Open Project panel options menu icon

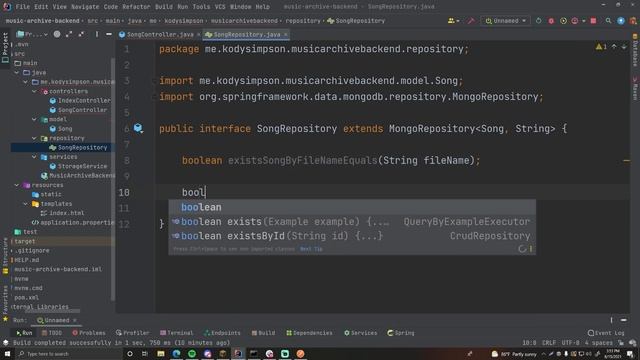(x=97, y=35)
